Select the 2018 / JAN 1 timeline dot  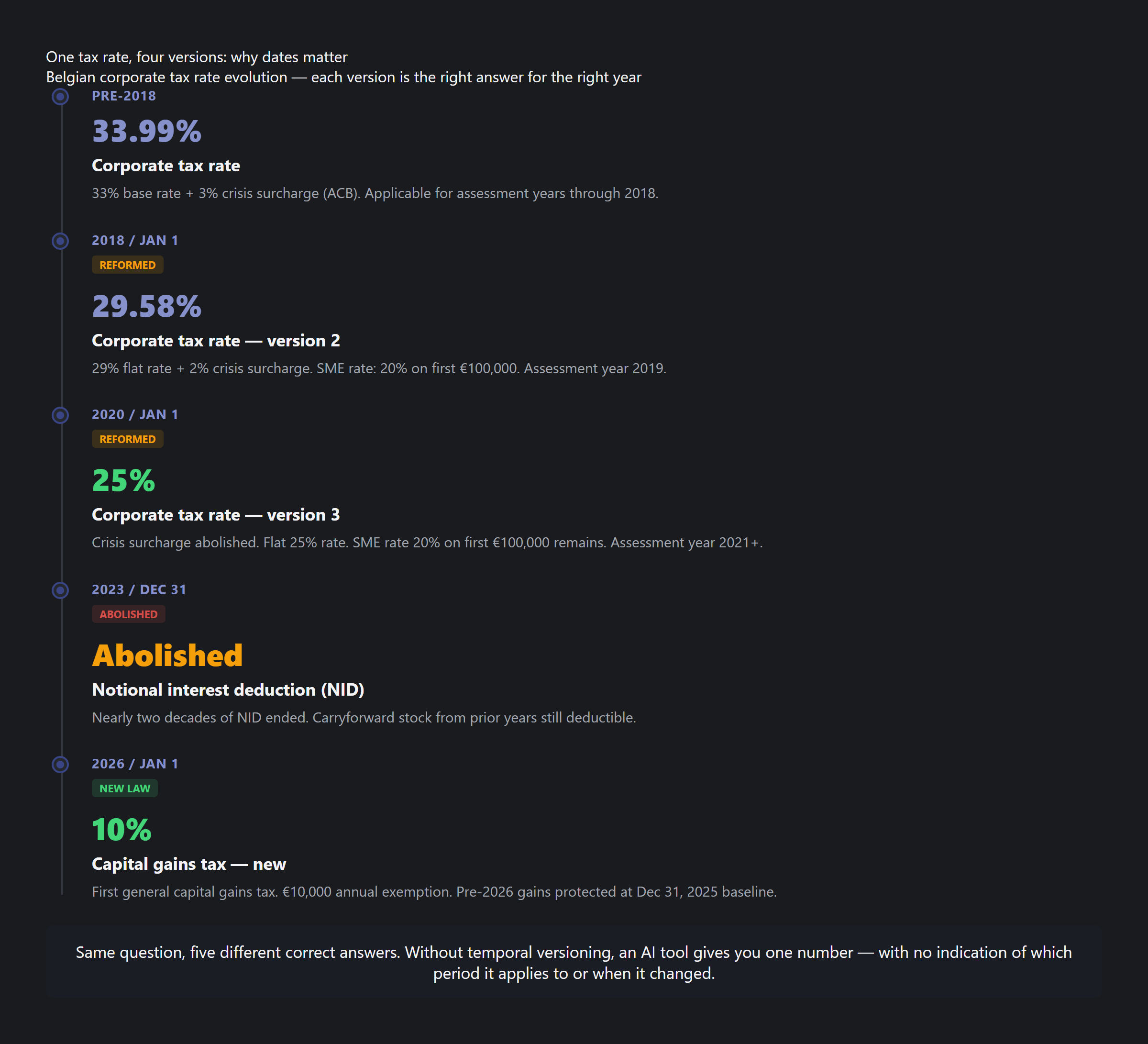[60, 241]
